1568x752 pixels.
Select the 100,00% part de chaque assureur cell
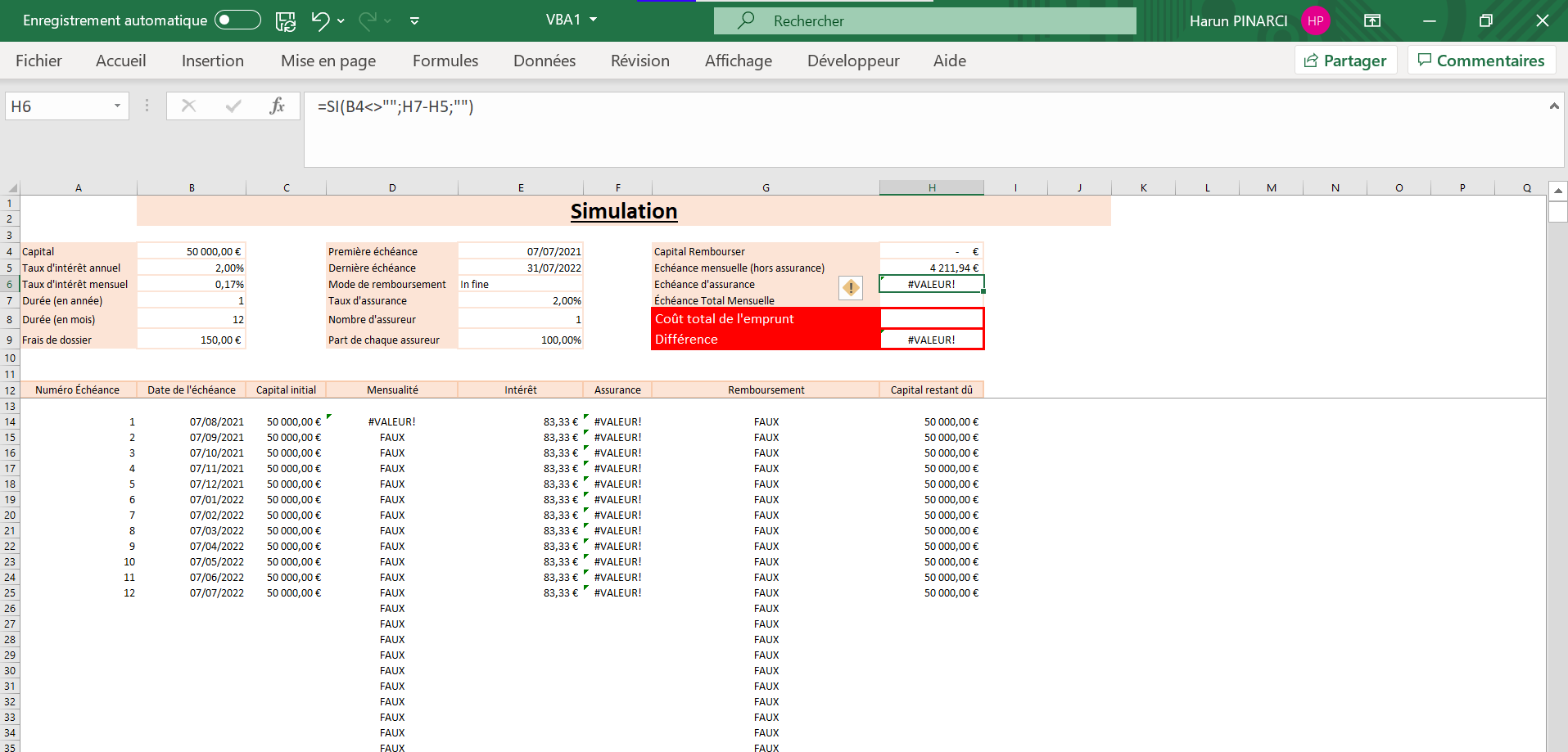pyautogui.click(x=521, y=340)
